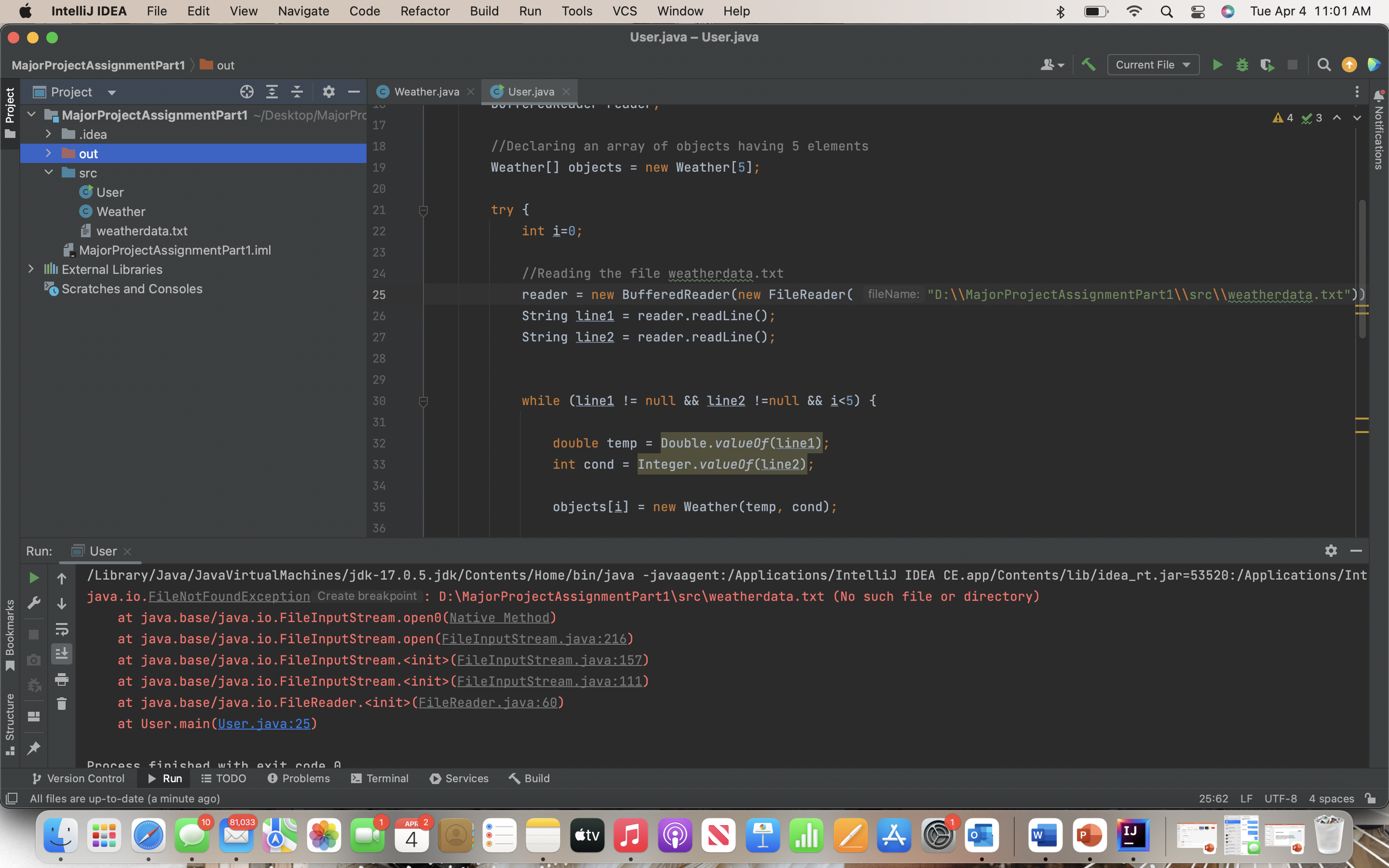Expand External Libraries node
1389x868 pixels.
click(31, 269)
